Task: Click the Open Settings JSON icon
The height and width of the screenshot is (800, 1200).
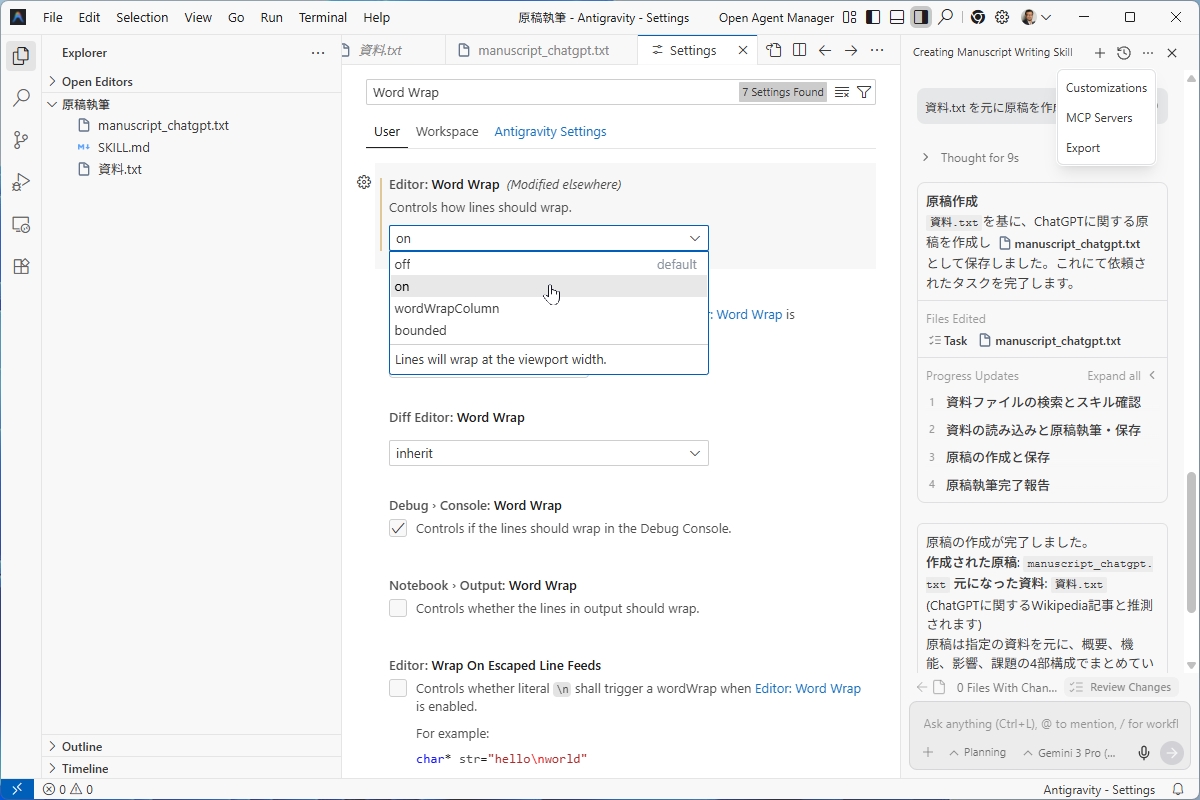Action: pyautogui.click(x=773, y=49)
